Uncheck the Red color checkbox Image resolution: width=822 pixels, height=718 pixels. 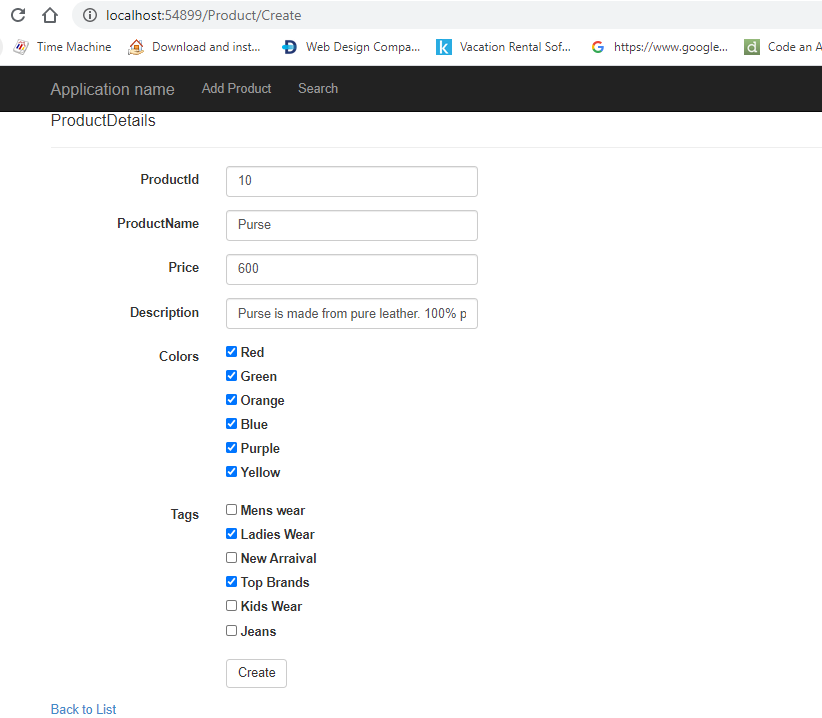(x=231, y=352)
